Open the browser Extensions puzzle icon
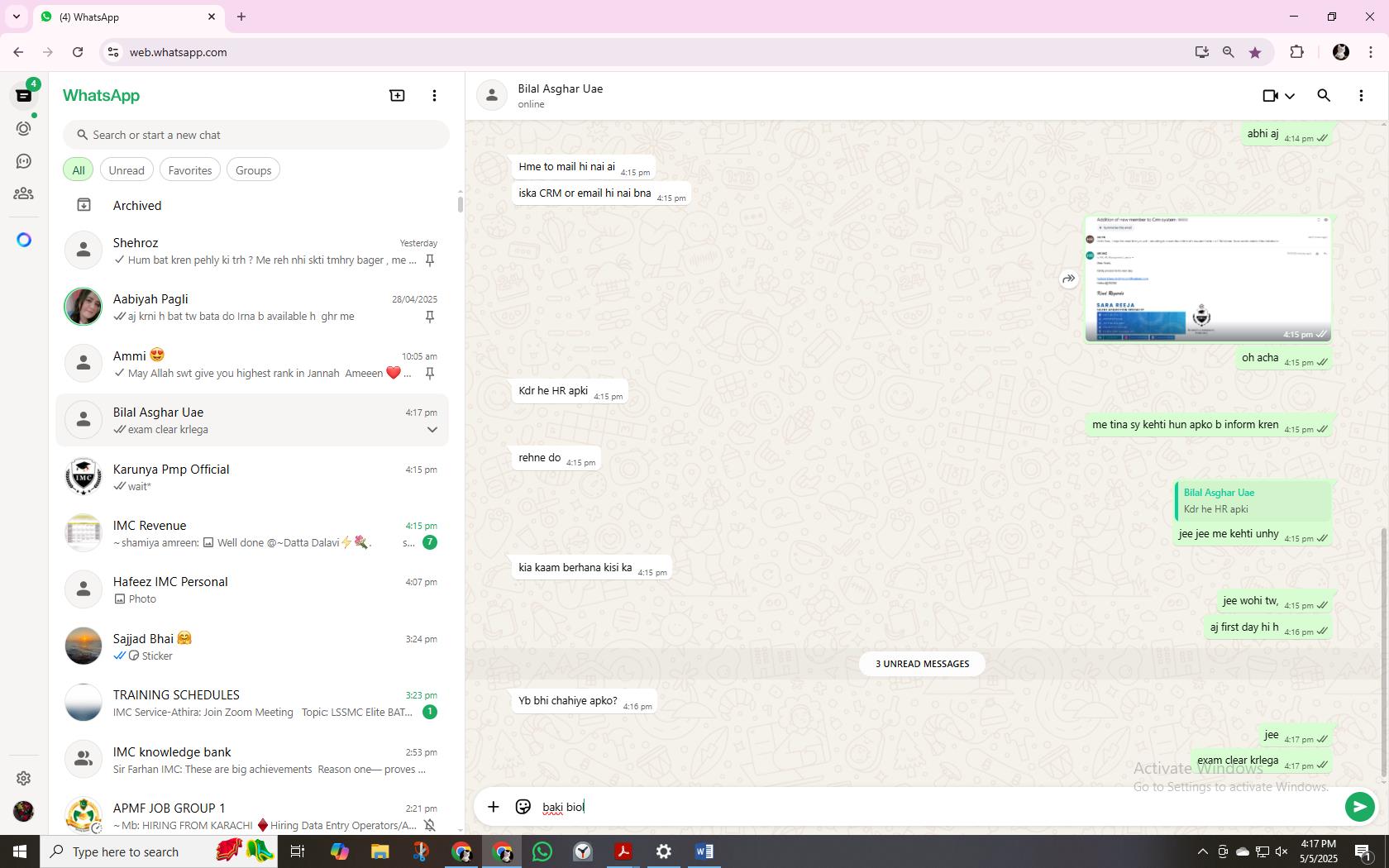The width and height of the screenshot is (1389, 868). pos(1296,52)
